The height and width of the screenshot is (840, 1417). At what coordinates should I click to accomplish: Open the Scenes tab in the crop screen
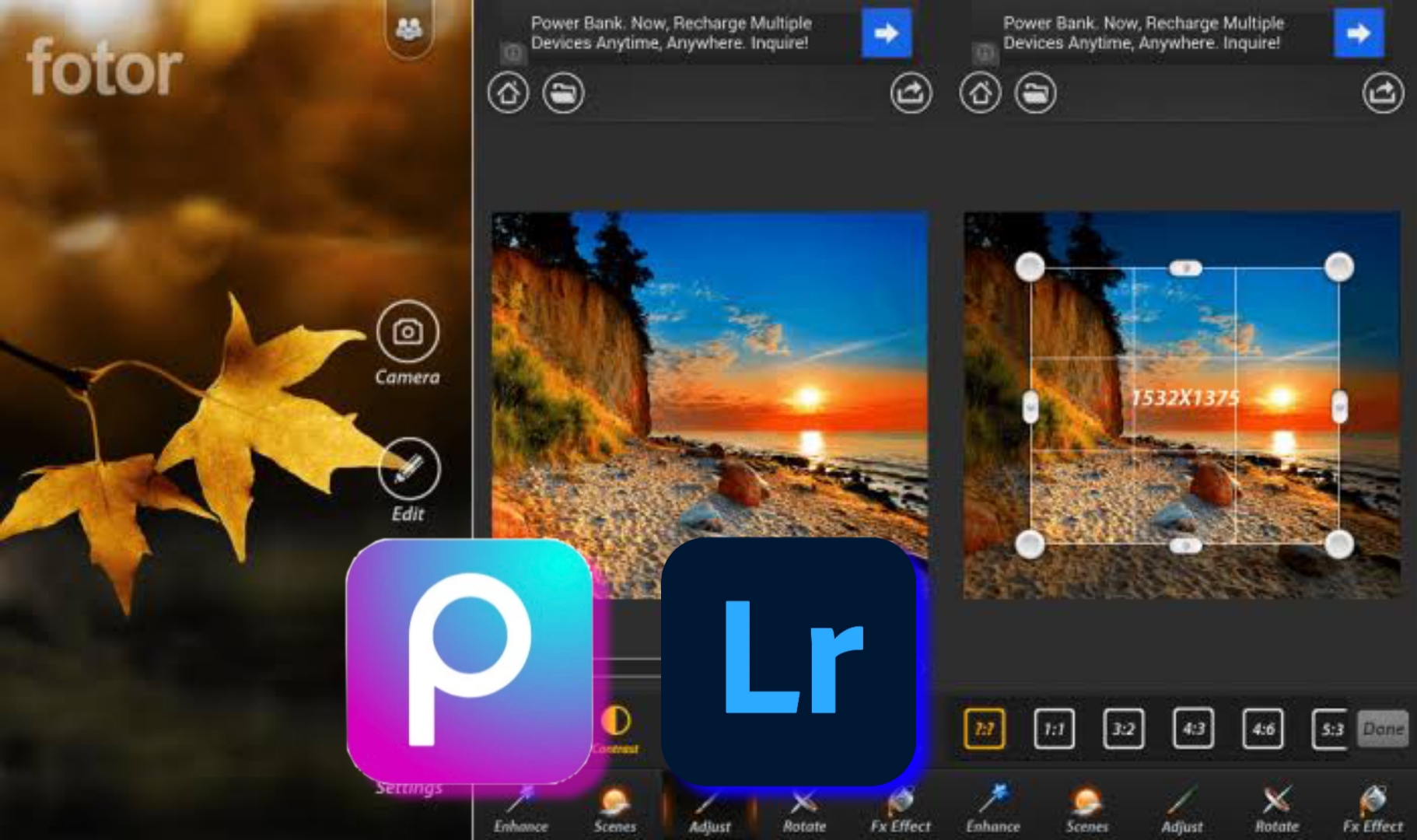(1086, 809)
